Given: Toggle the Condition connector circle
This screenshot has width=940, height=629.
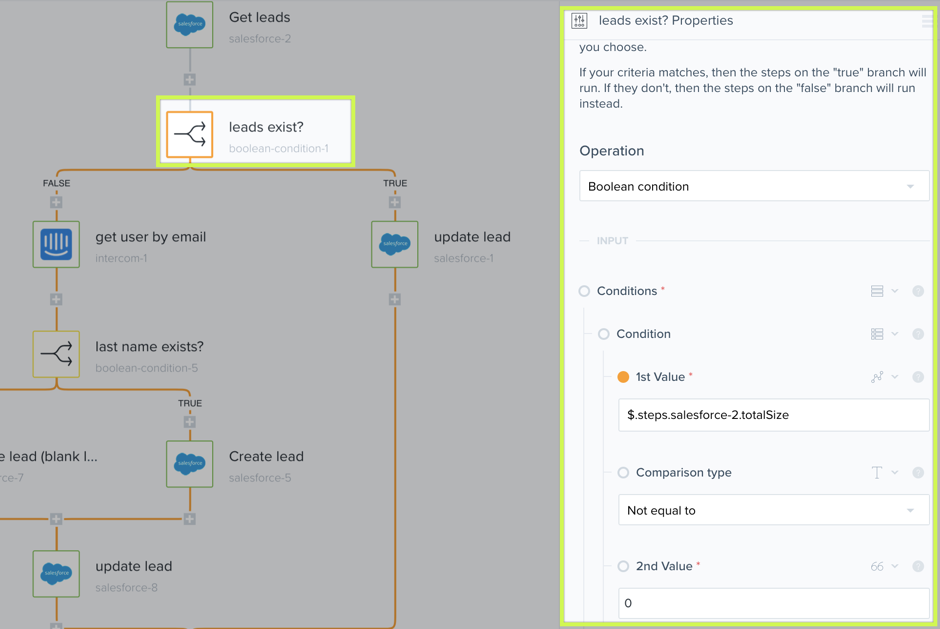Looking at the screenshot, I should point(604,334).
